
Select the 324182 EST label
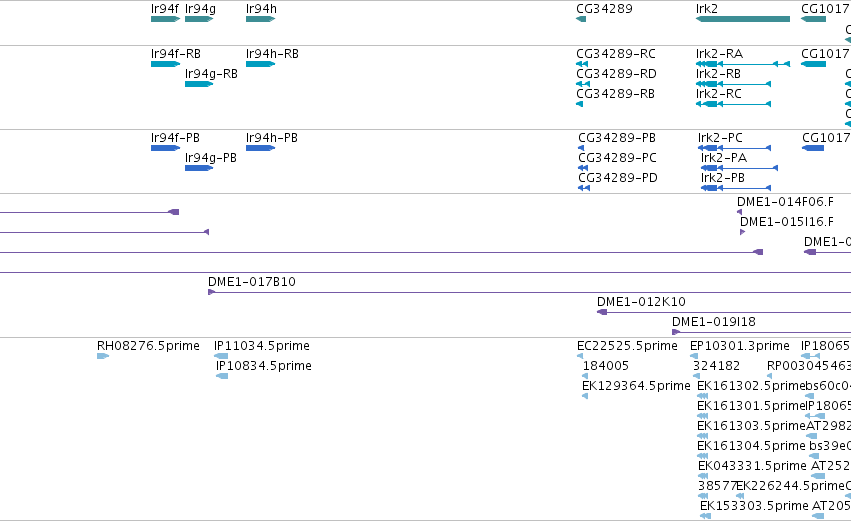click(716, 366)
